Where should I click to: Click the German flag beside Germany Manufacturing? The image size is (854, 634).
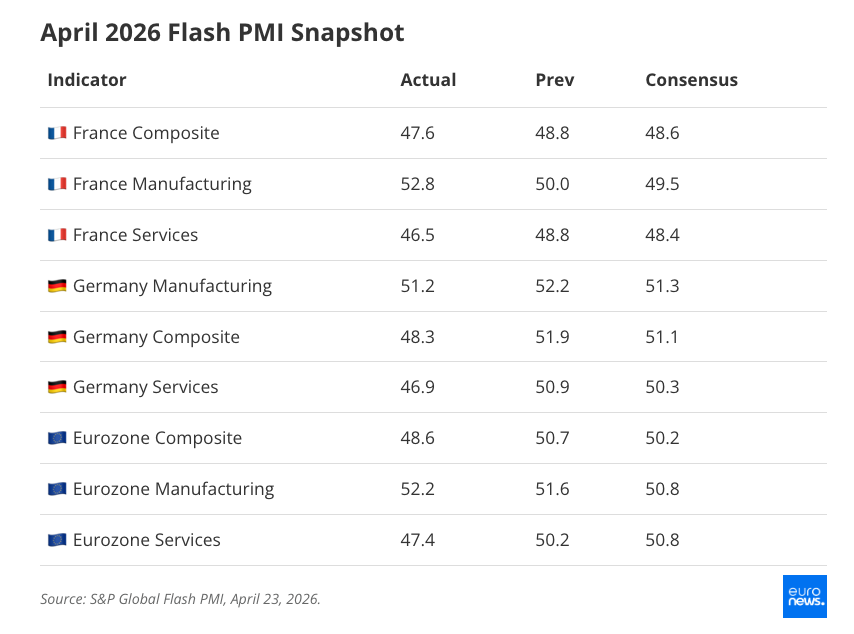click(57, 286)
